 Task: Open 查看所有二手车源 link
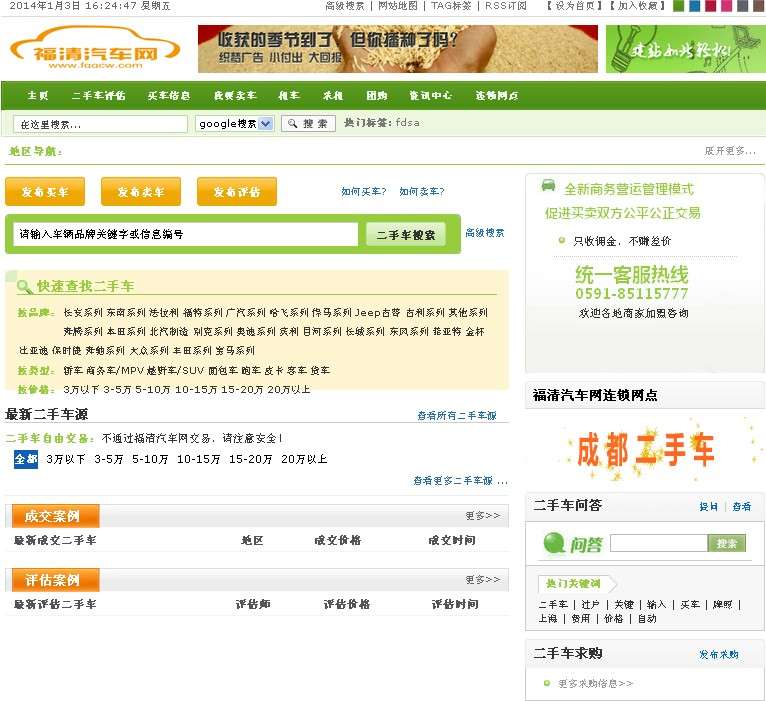point(457,416)
